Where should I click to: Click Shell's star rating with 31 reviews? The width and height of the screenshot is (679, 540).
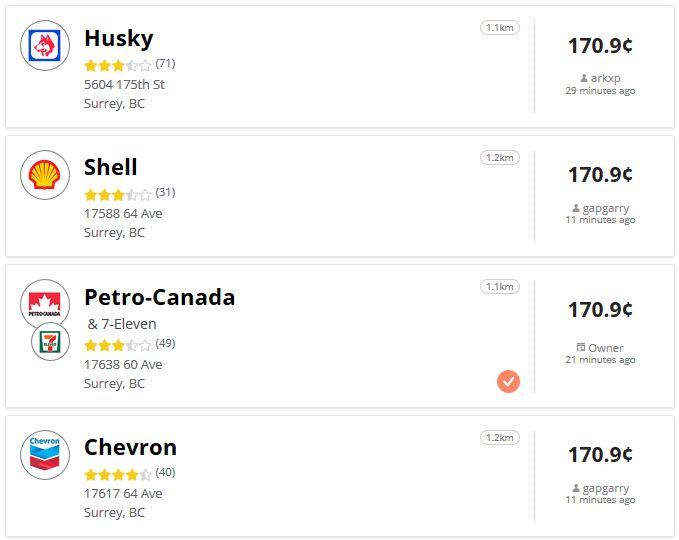click(x=118, y=194)
